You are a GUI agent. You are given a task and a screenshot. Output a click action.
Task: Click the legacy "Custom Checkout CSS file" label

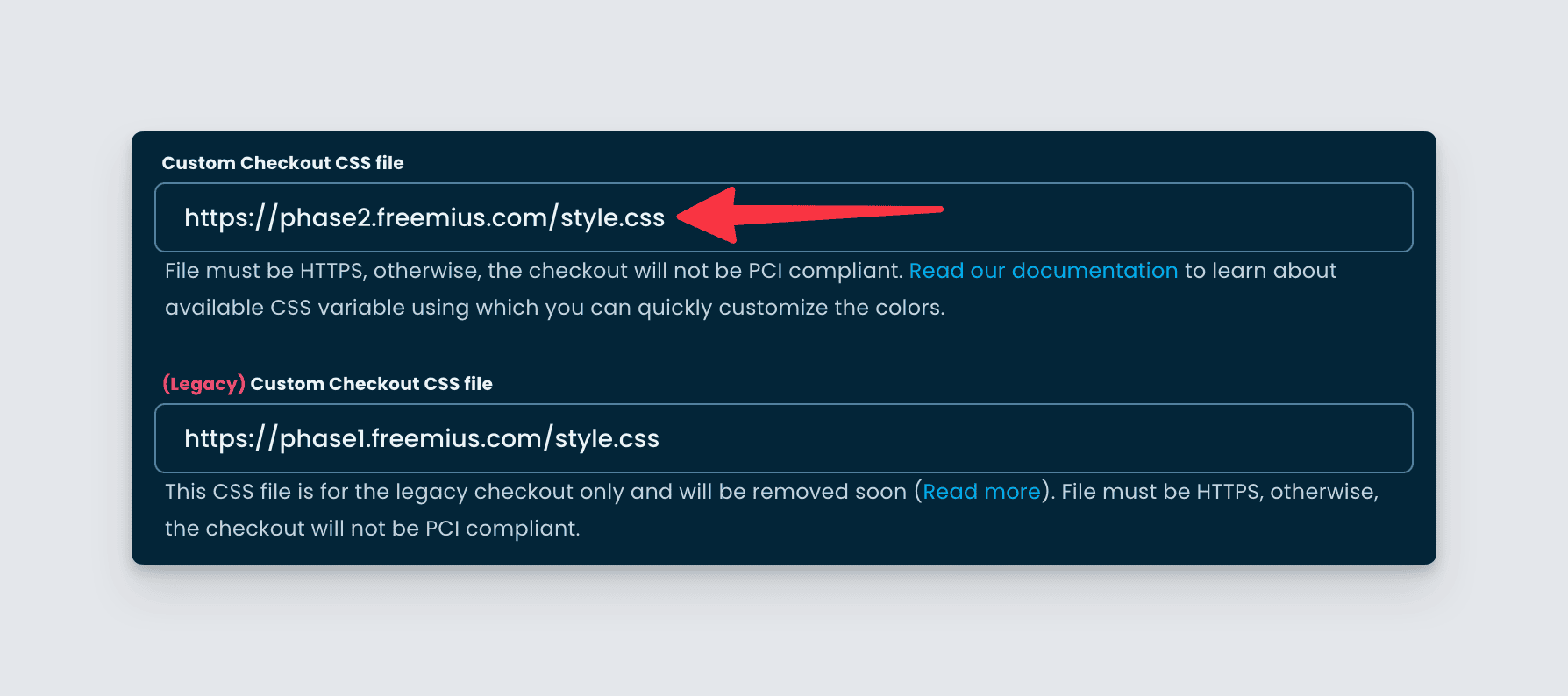[371, 384]
